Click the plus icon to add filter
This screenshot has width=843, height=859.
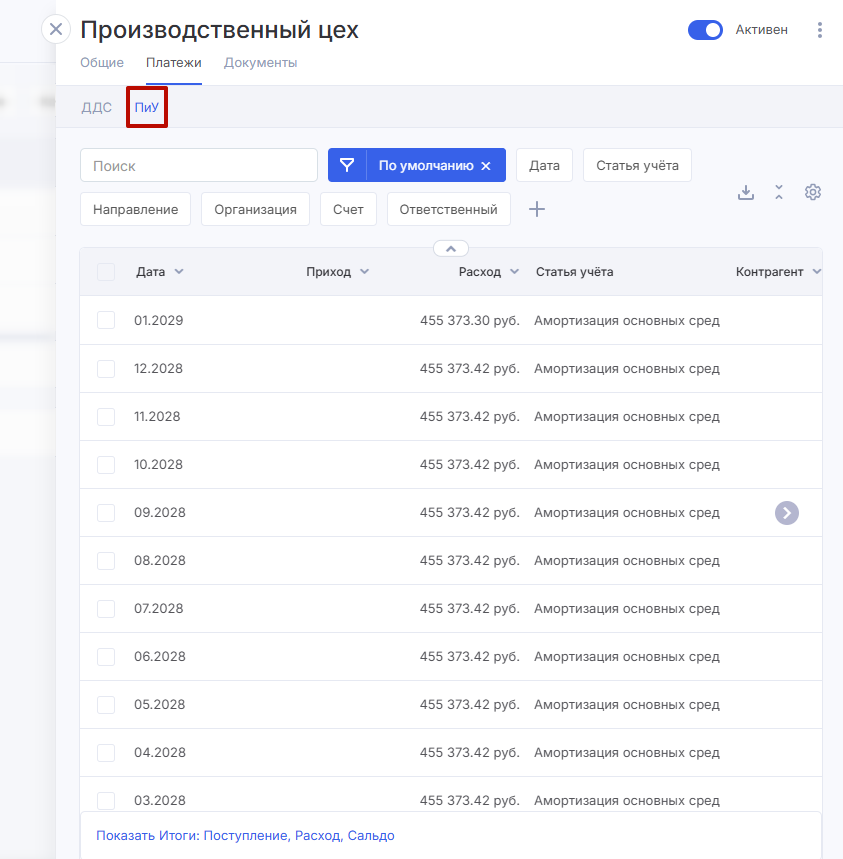click(x=537, y=209)
